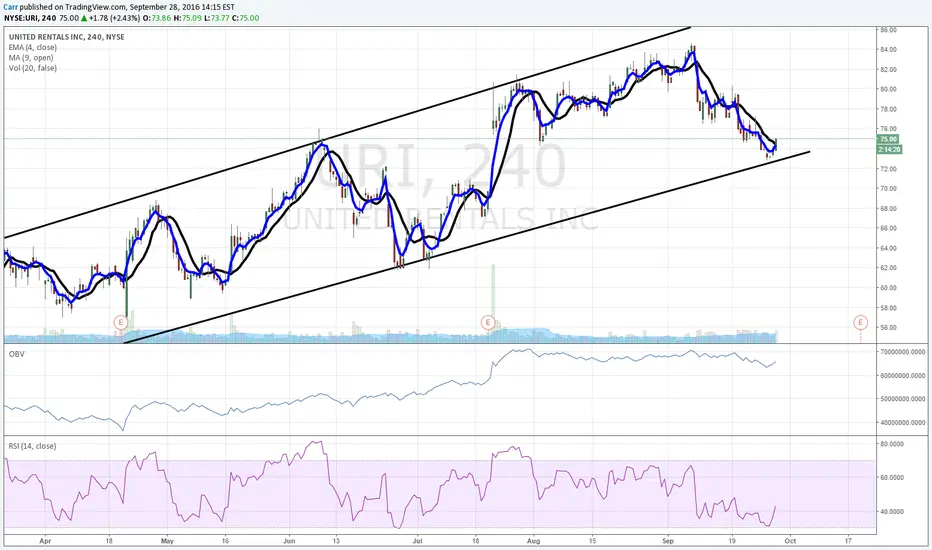Click the '80.0000' RSI axis label
The image size is (932, 550).
click(892, 444)
